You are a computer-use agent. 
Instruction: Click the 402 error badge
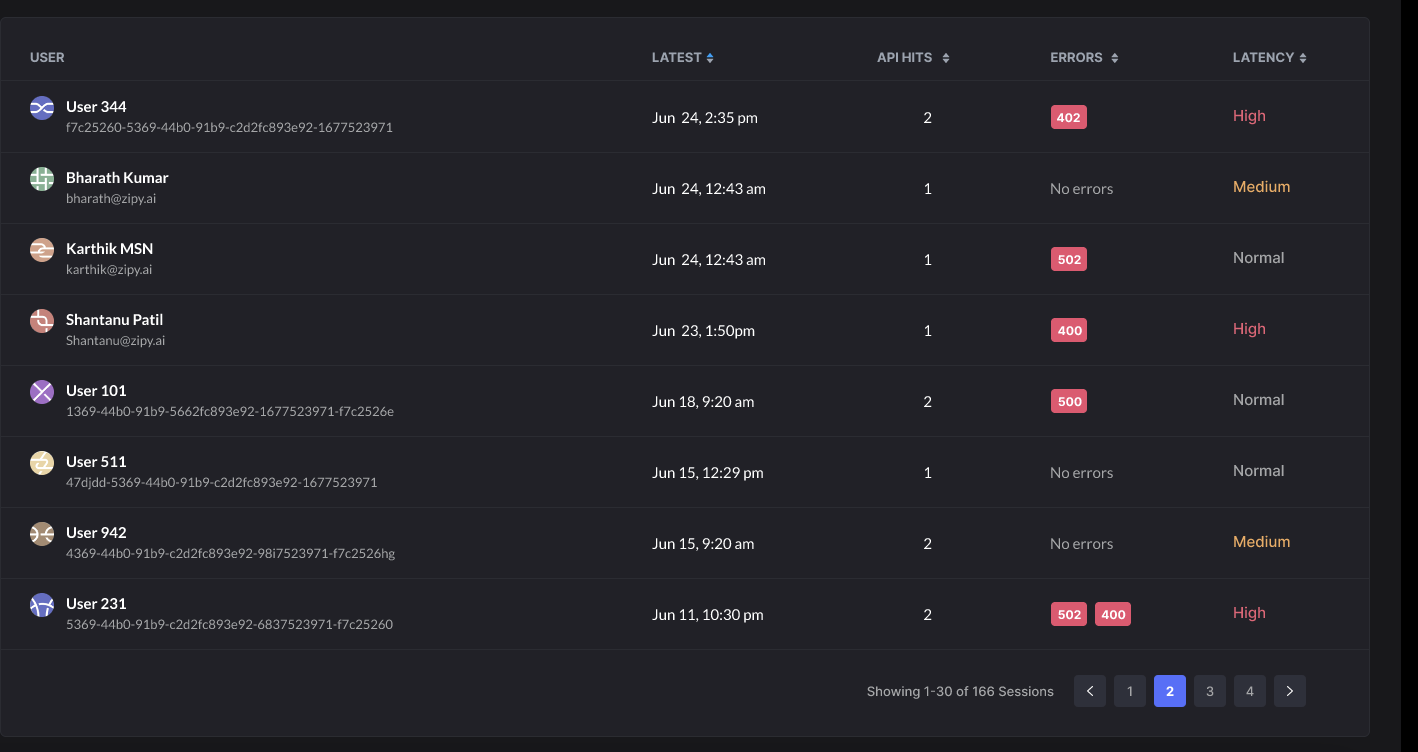point(1068,117)
